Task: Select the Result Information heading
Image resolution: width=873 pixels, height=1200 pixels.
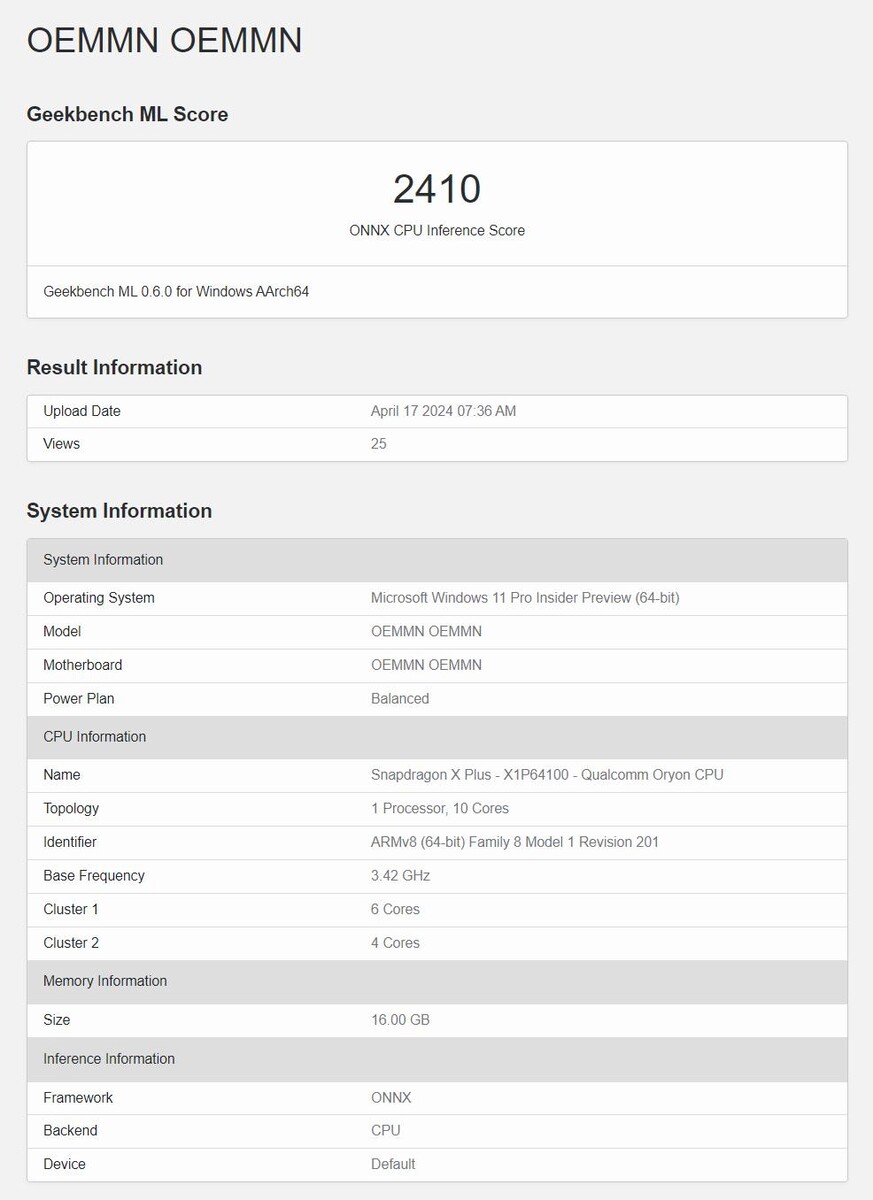Action: pyautogui.click(x=114, y=367)
